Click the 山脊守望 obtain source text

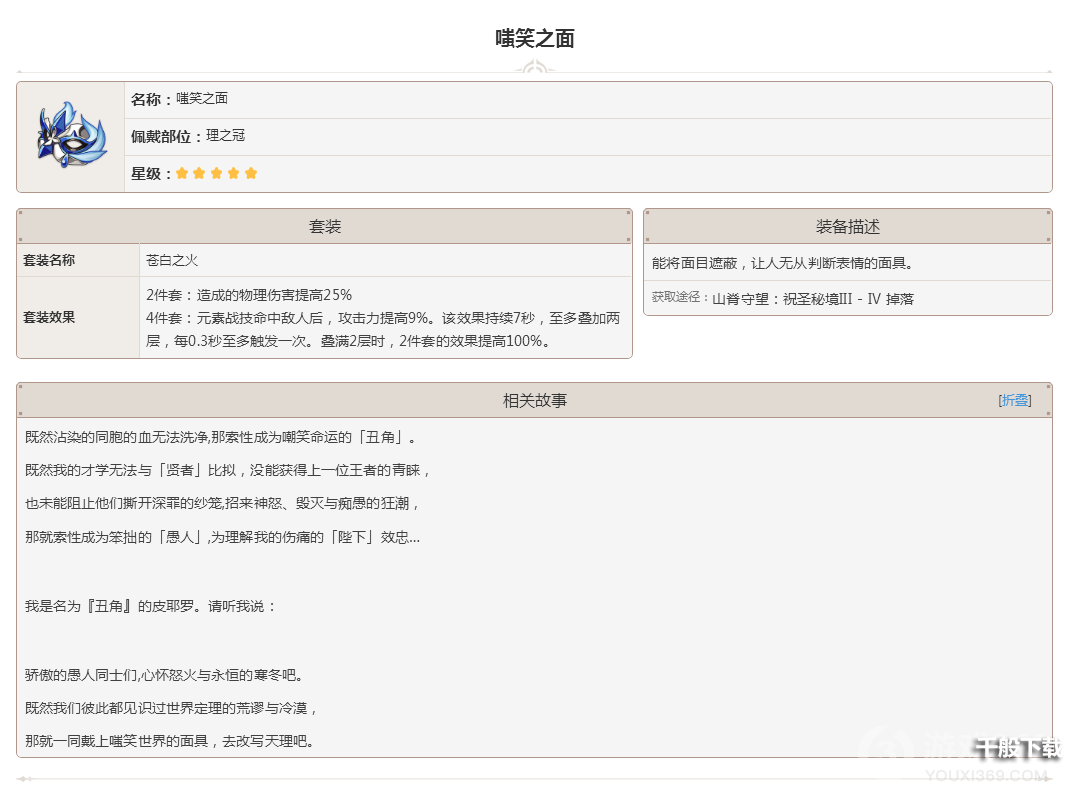[812, 298]
